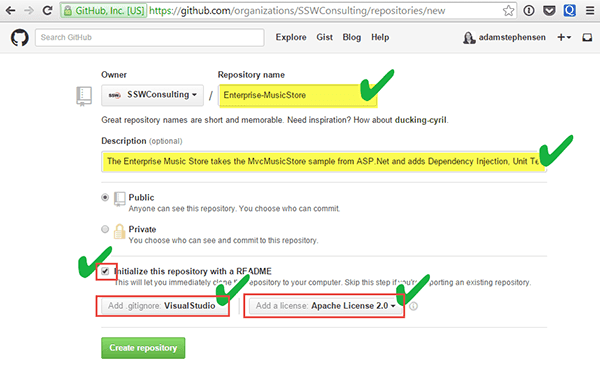Click the repository book icon beside Owner
Image resolution: width=600 pixels, height=371 pixels.
(x=84, y=96)
